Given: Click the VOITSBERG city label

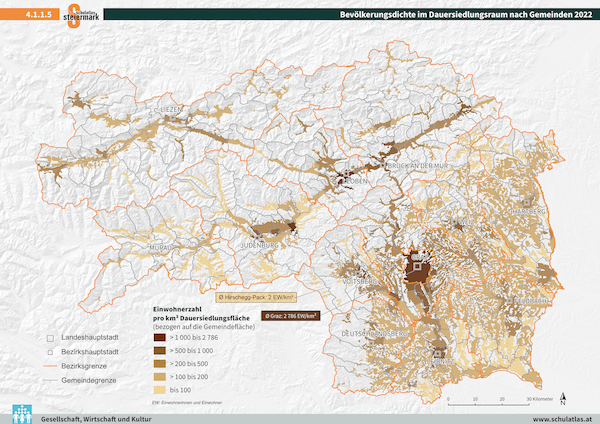Looking at the screenshot, I should (x=360, y=282).
